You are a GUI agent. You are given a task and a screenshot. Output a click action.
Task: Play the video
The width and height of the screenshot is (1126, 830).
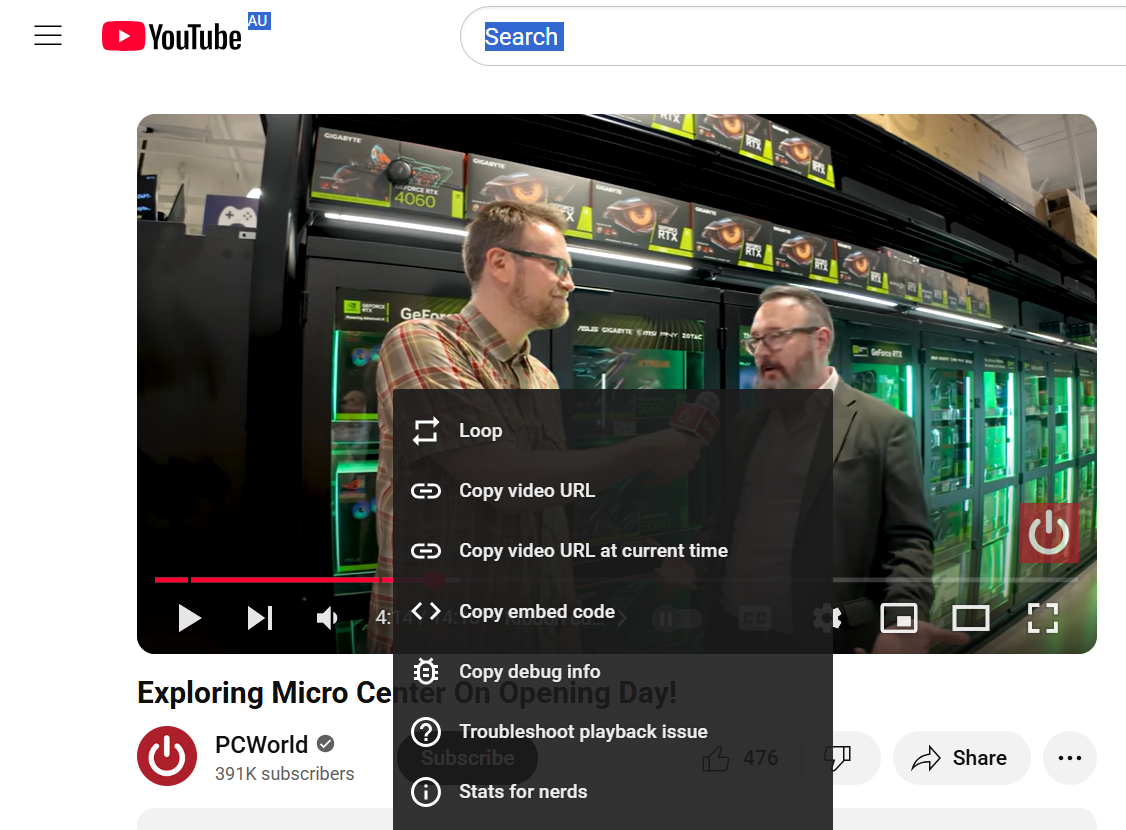point(189,618)
